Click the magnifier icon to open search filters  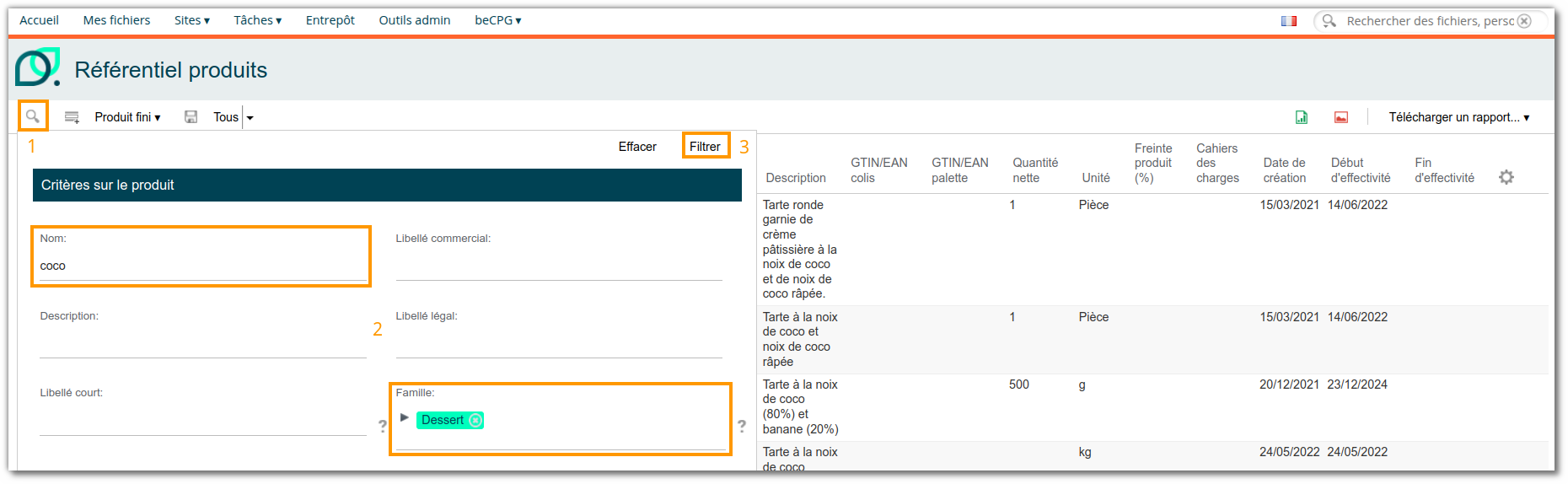[33, 116]
